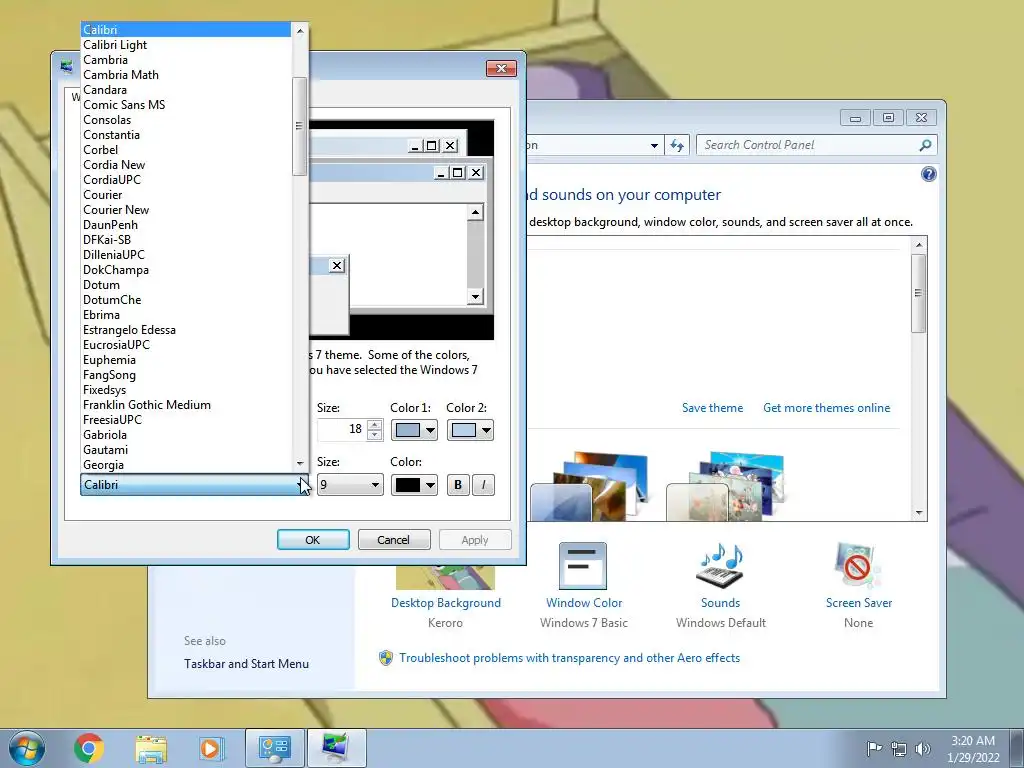Toggle Italic font button

(x=483, y=485)
